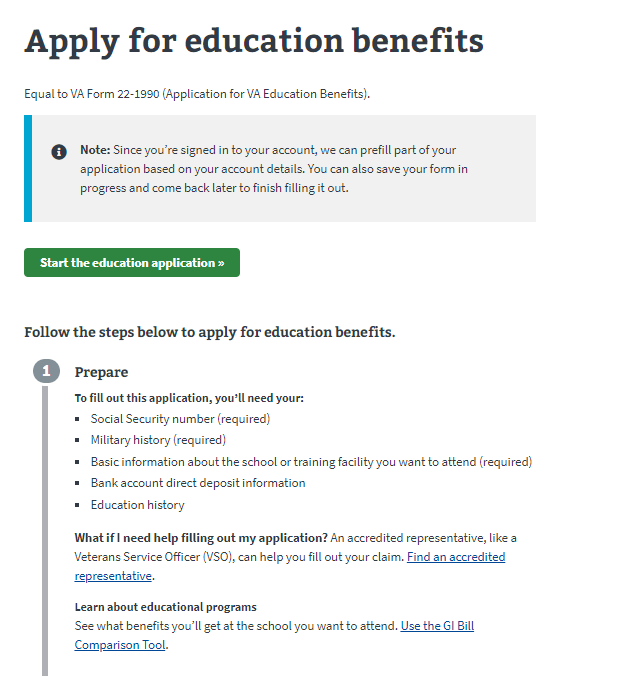The height and width of the screenshot is (676, 625).
Task: Select the Prepare step heading
Action: [x=101, y=372]
